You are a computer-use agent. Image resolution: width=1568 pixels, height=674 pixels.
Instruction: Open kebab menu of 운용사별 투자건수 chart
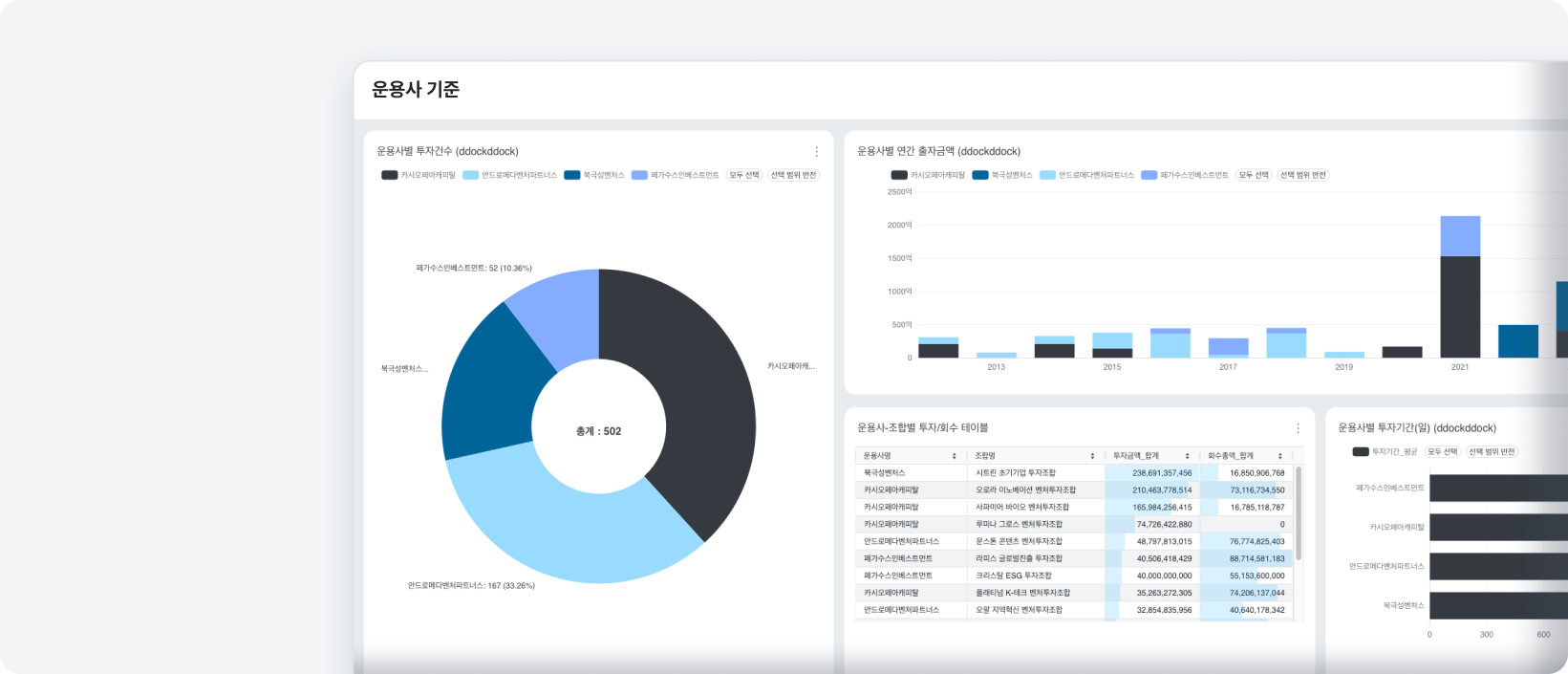[816, 152]
